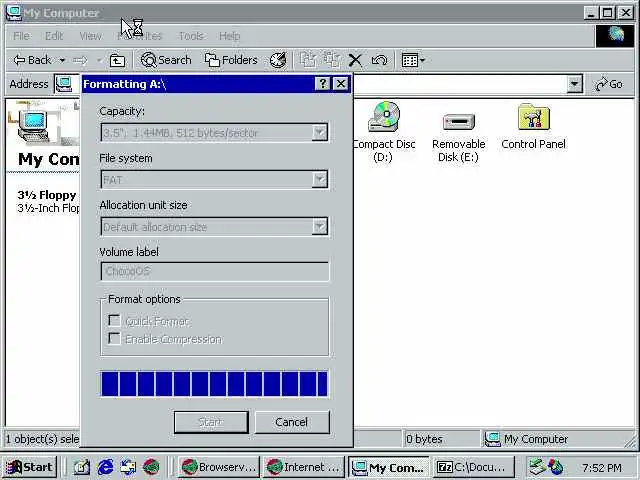Click the Copy To toolbar icon

(x=332, y=60)
